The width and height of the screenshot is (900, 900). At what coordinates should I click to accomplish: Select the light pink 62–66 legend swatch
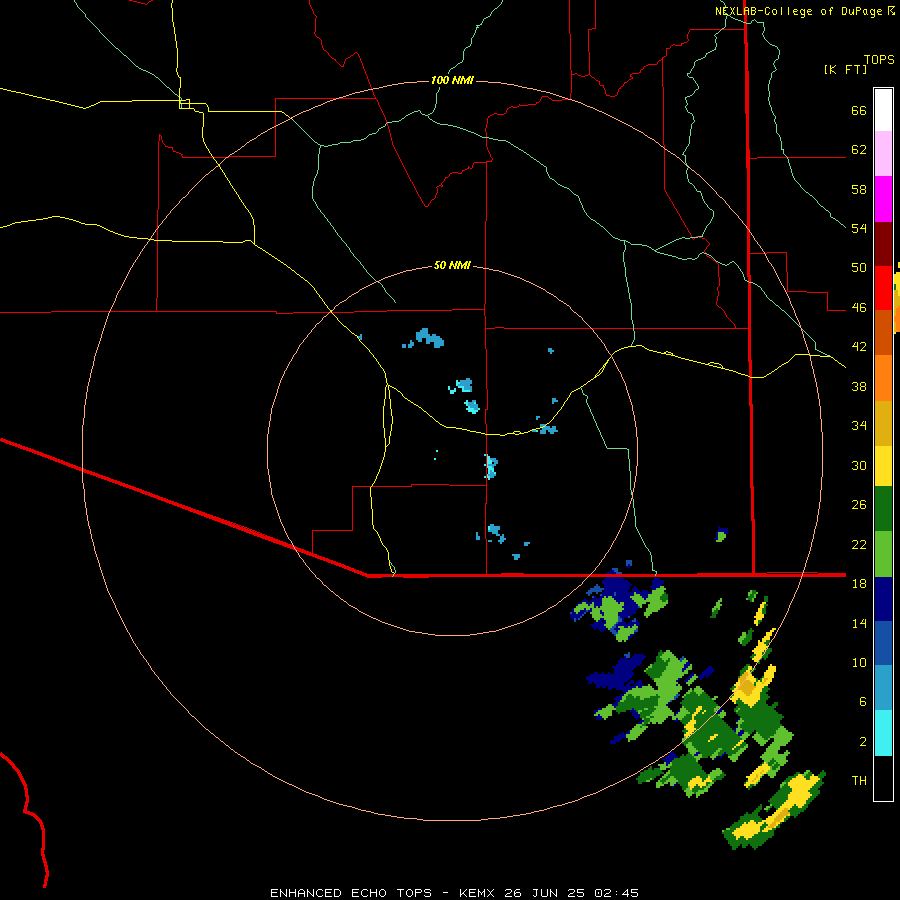tap(883, 153)
